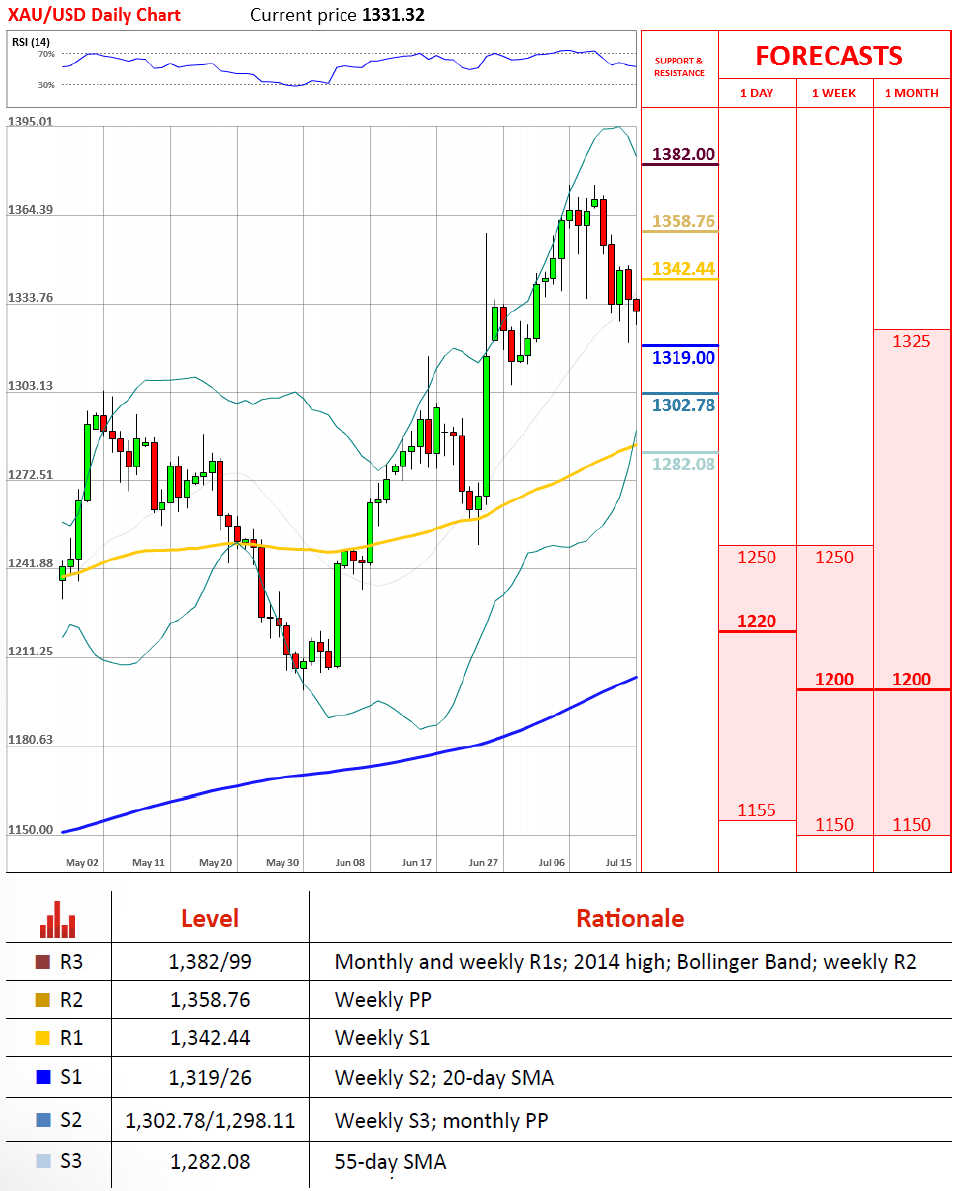Click the 1180.63 price axis label
The height and width of the screenshot is (1191, 964).
30,740
